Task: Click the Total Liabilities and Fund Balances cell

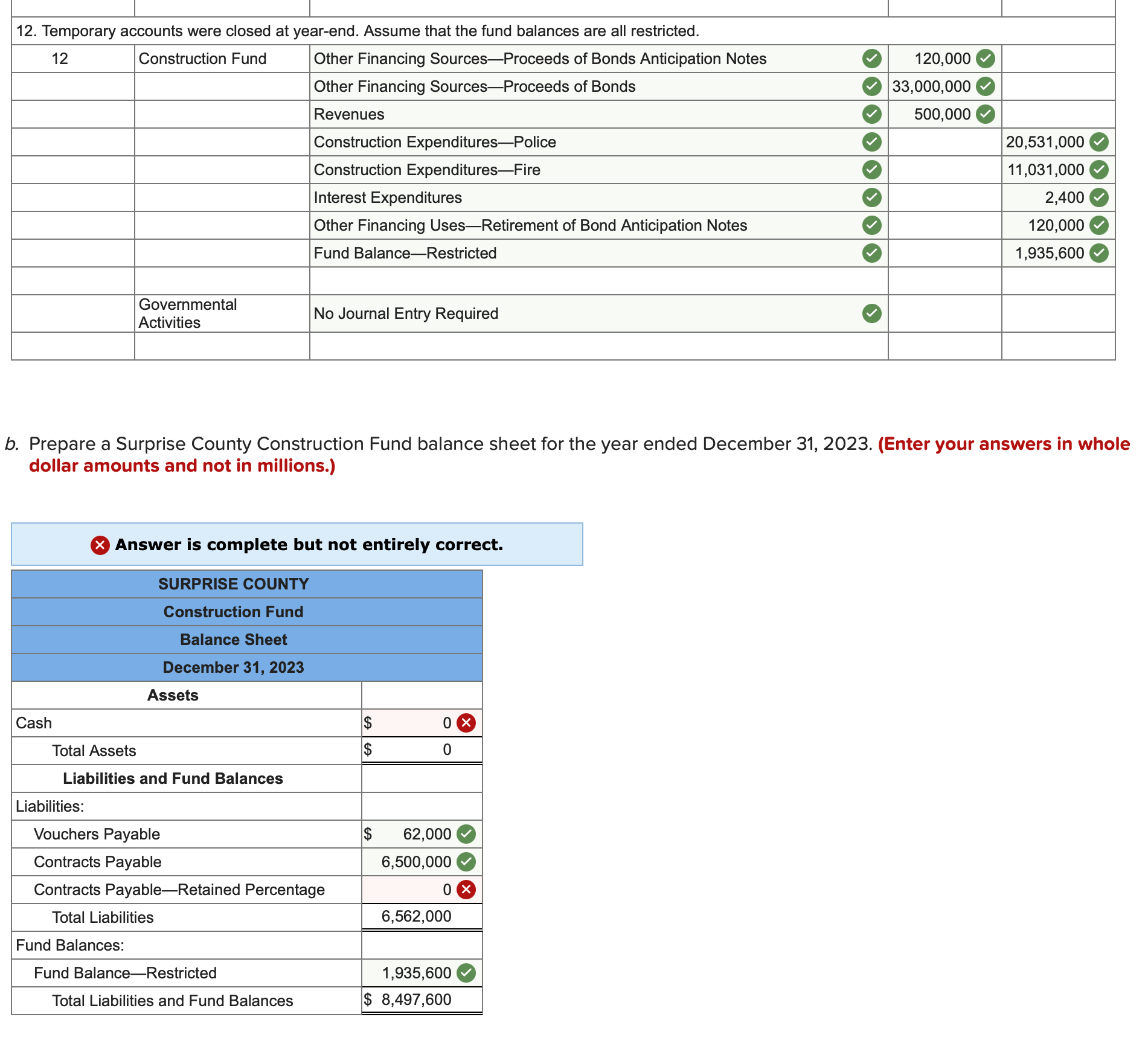Action: pyautogui.click(x=172, y=1000)
